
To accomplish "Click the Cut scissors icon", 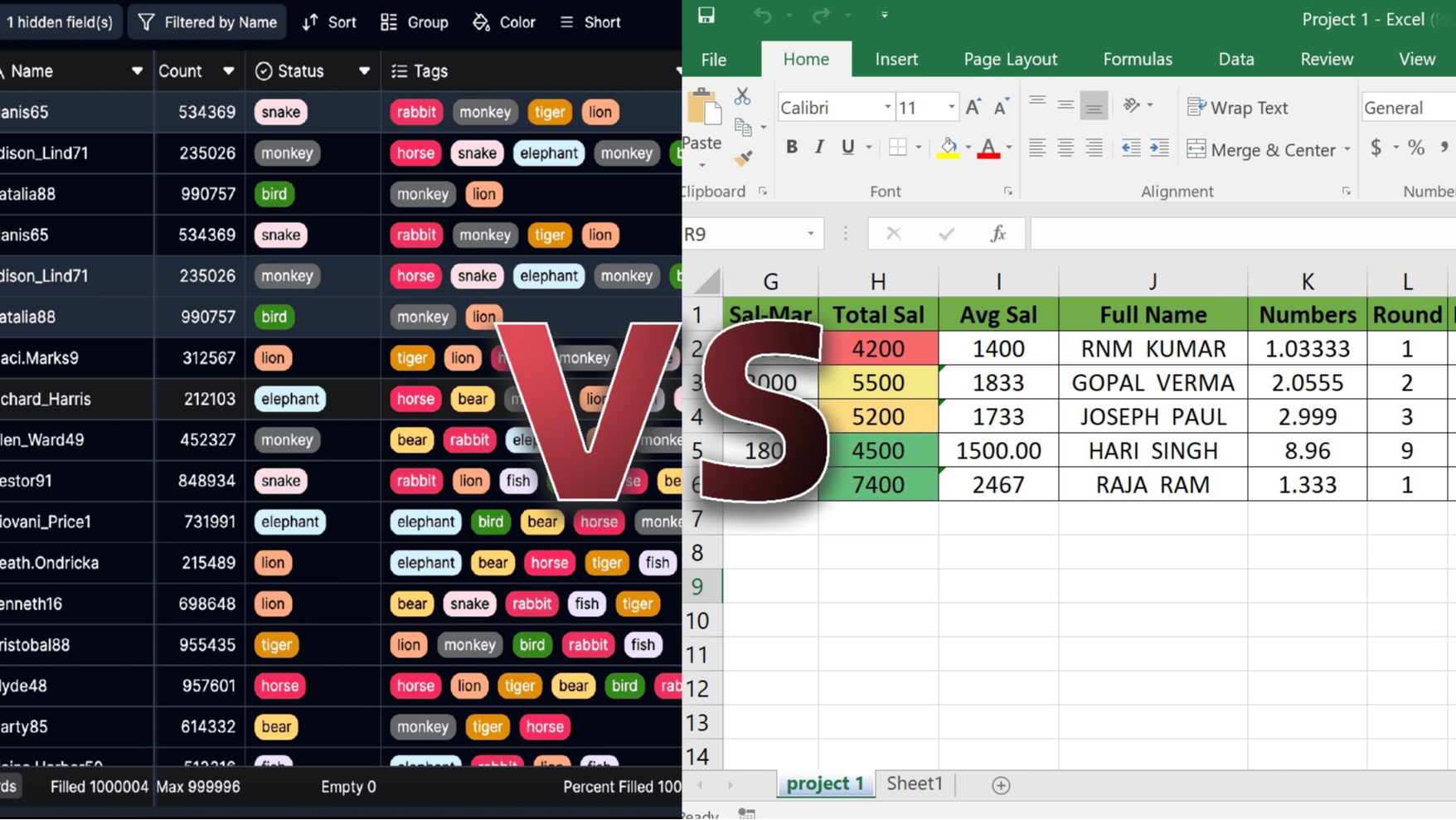I will [x=741, y=95].
